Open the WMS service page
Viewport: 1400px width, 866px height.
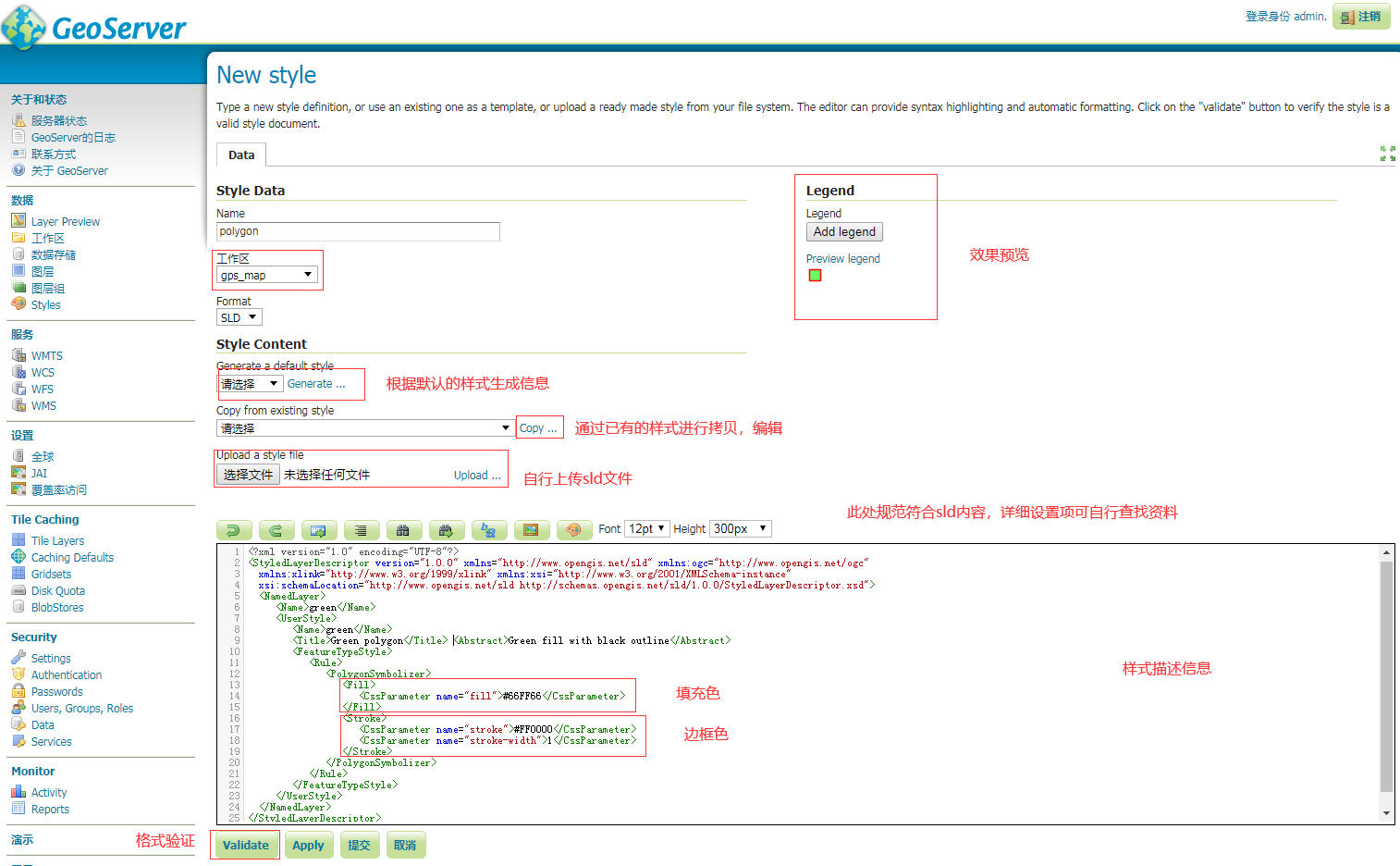(43, 406)
